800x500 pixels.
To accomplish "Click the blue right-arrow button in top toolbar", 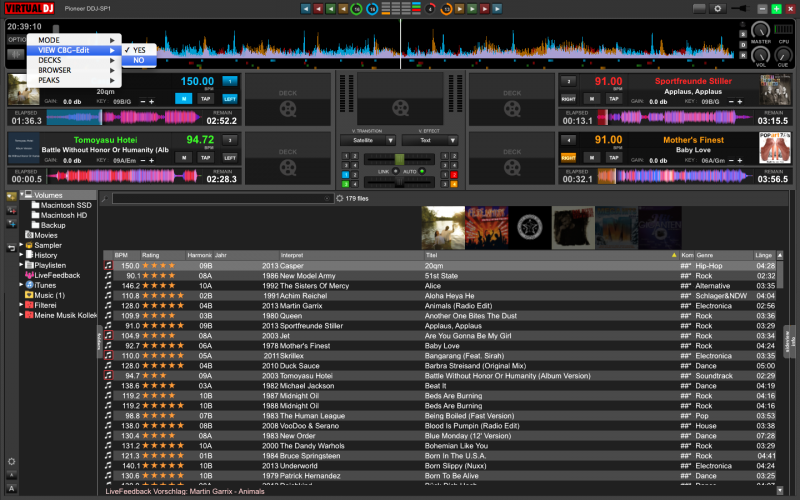I will pos(497,9).
